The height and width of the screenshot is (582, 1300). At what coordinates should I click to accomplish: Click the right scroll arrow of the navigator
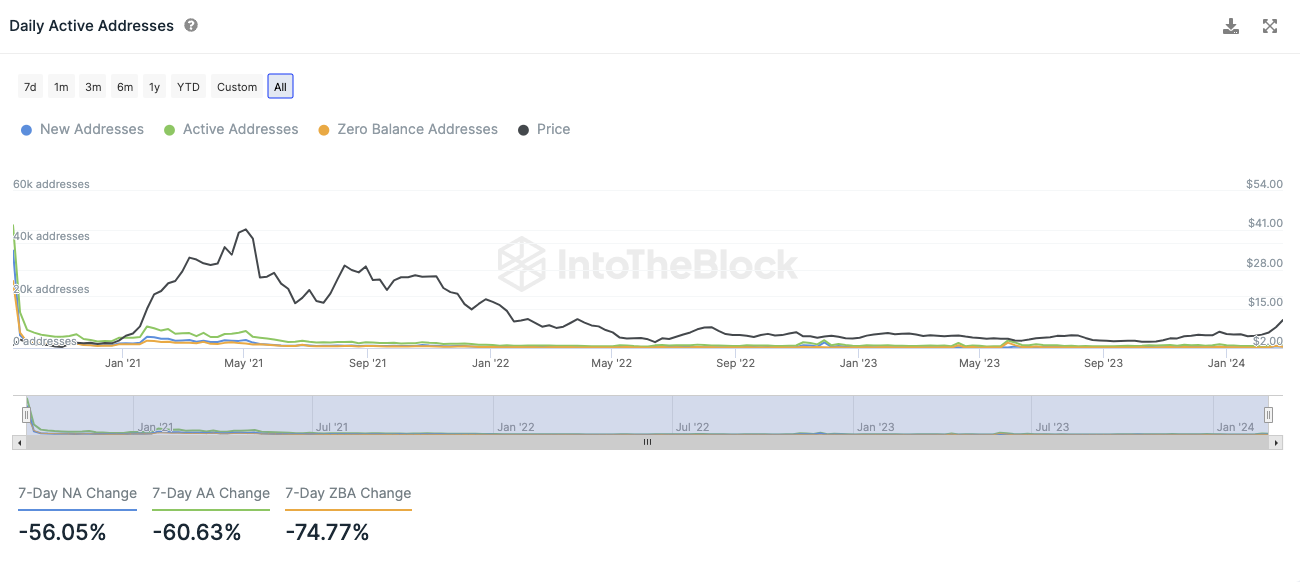(x=1275, y=441)
